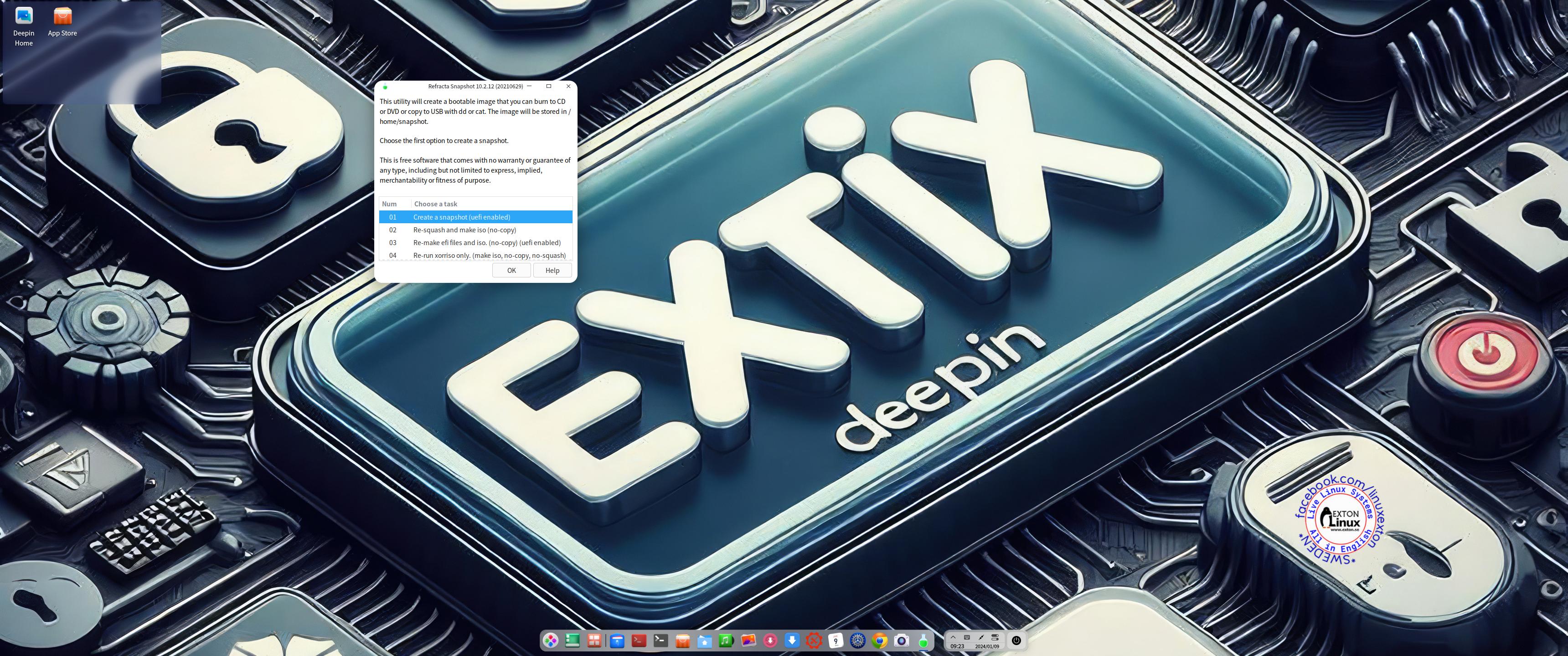The image size is (1568, 656).
Task: Click the date 2024/01/09 in tray
Action: point(987,646)
